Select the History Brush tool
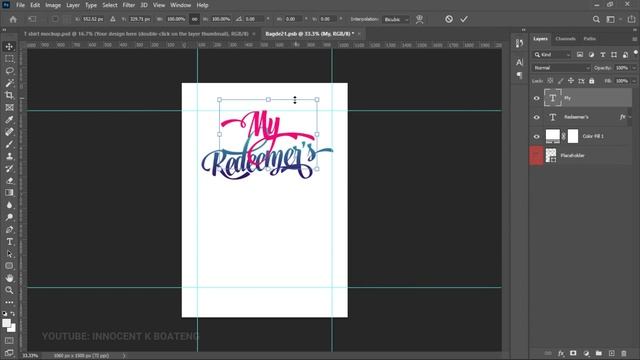The image size is (640, 360). (x=9, y=169)
